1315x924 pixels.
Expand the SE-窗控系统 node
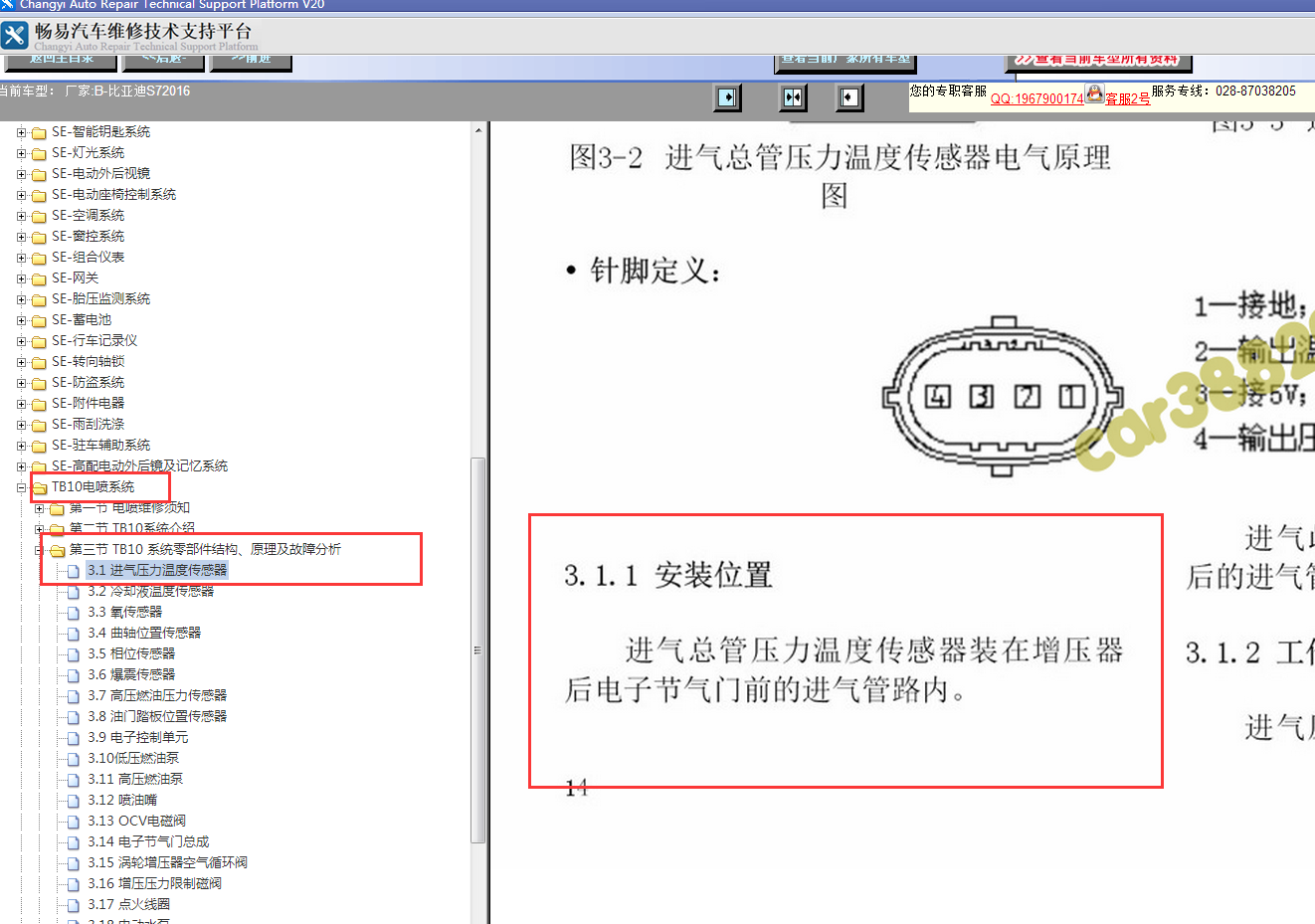tap(21, 237)
